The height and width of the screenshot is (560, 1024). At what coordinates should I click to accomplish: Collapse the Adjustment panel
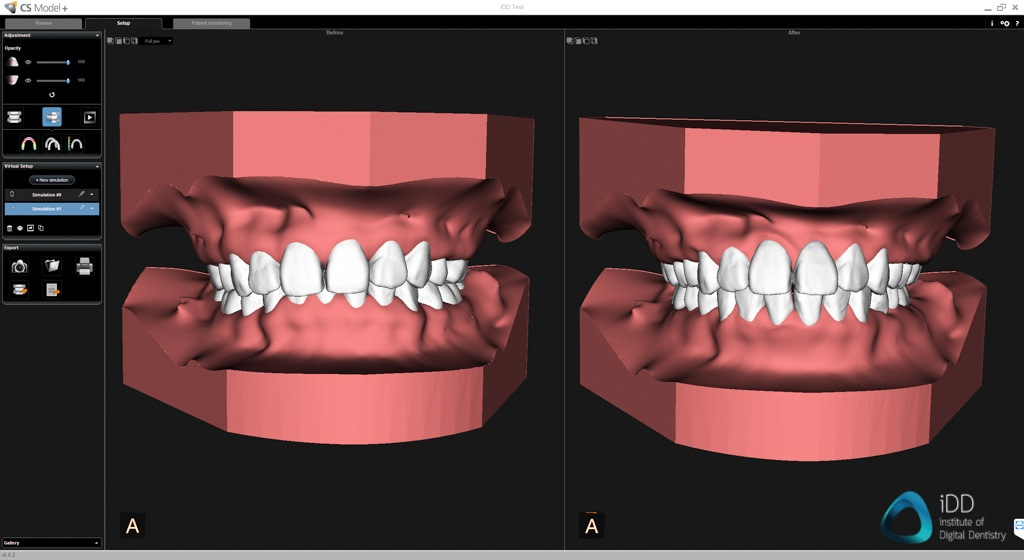(x=97, y=35)
